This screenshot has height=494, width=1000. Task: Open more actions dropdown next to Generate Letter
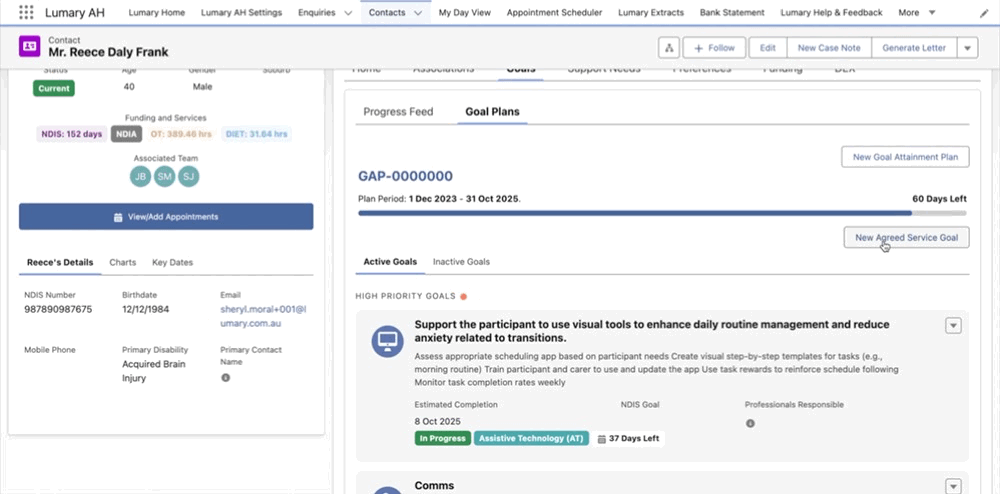tap(967, 48)
